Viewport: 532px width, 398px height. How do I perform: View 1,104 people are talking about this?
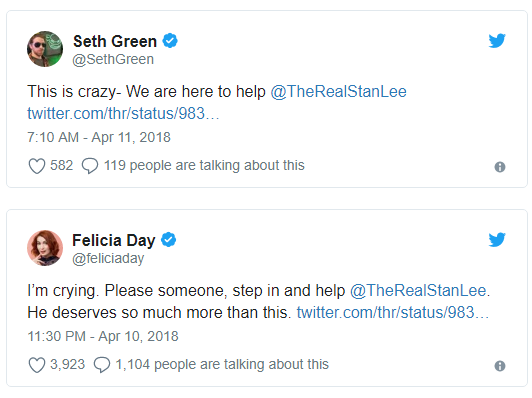coord(222,364)
